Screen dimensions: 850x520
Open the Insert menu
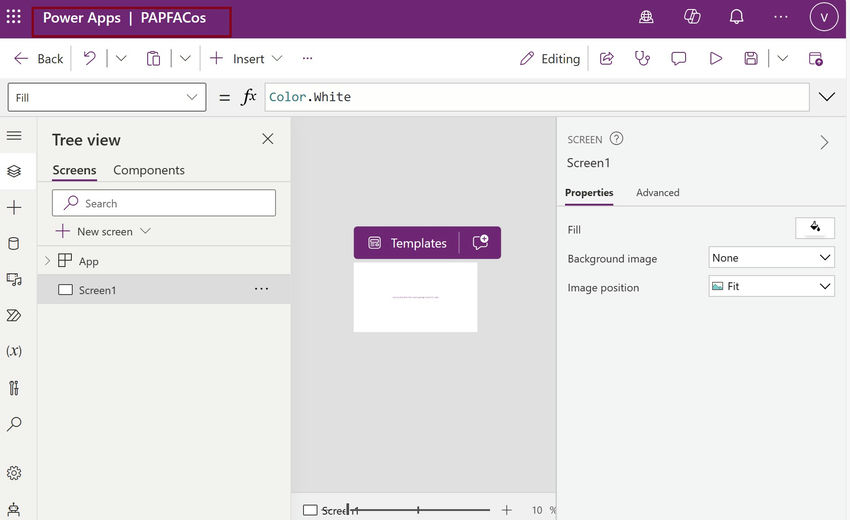[x=246, y=59]
